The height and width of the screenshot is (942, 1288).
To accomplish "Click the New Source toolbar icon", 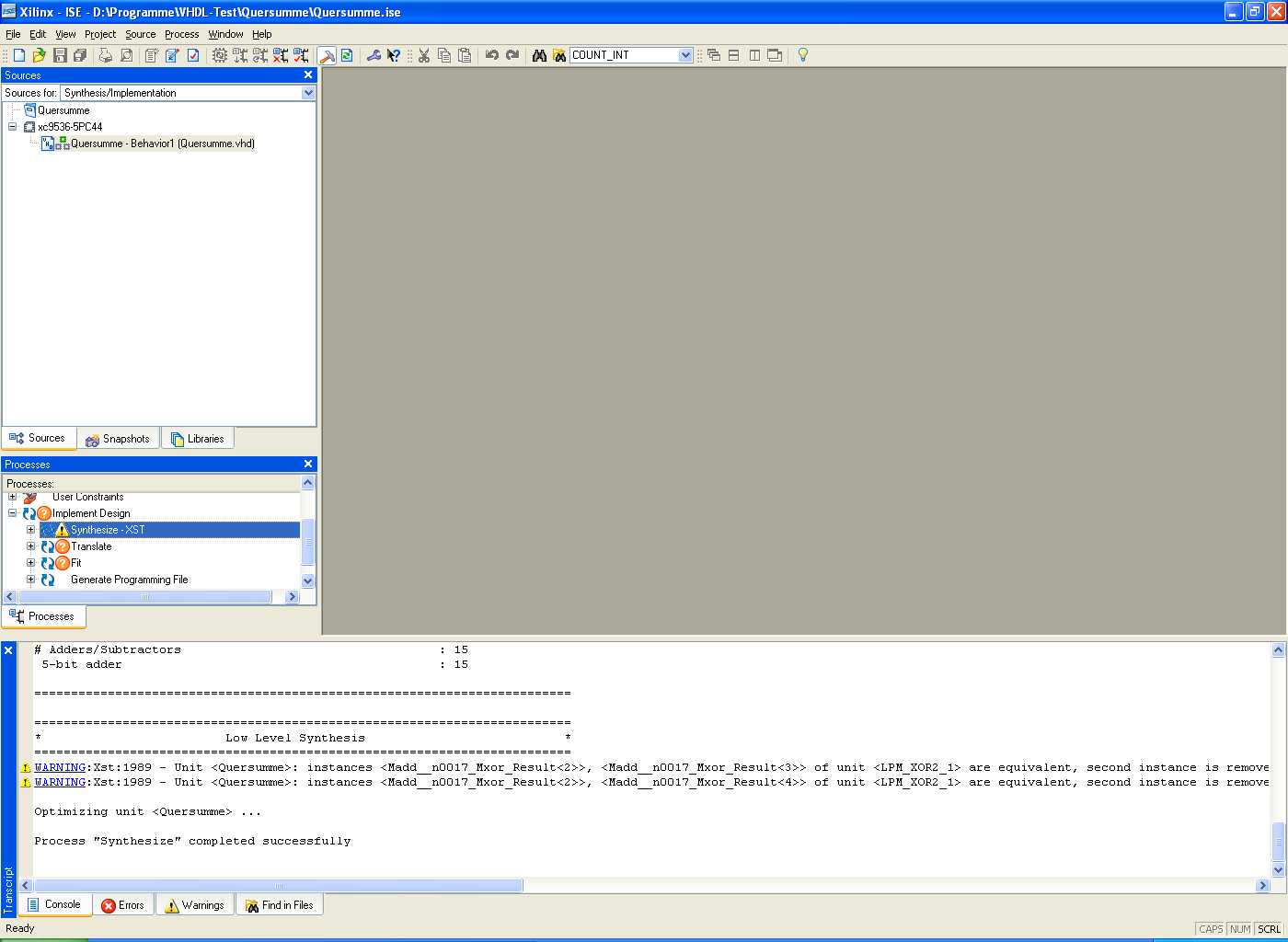I will click(x=152, y=55).
